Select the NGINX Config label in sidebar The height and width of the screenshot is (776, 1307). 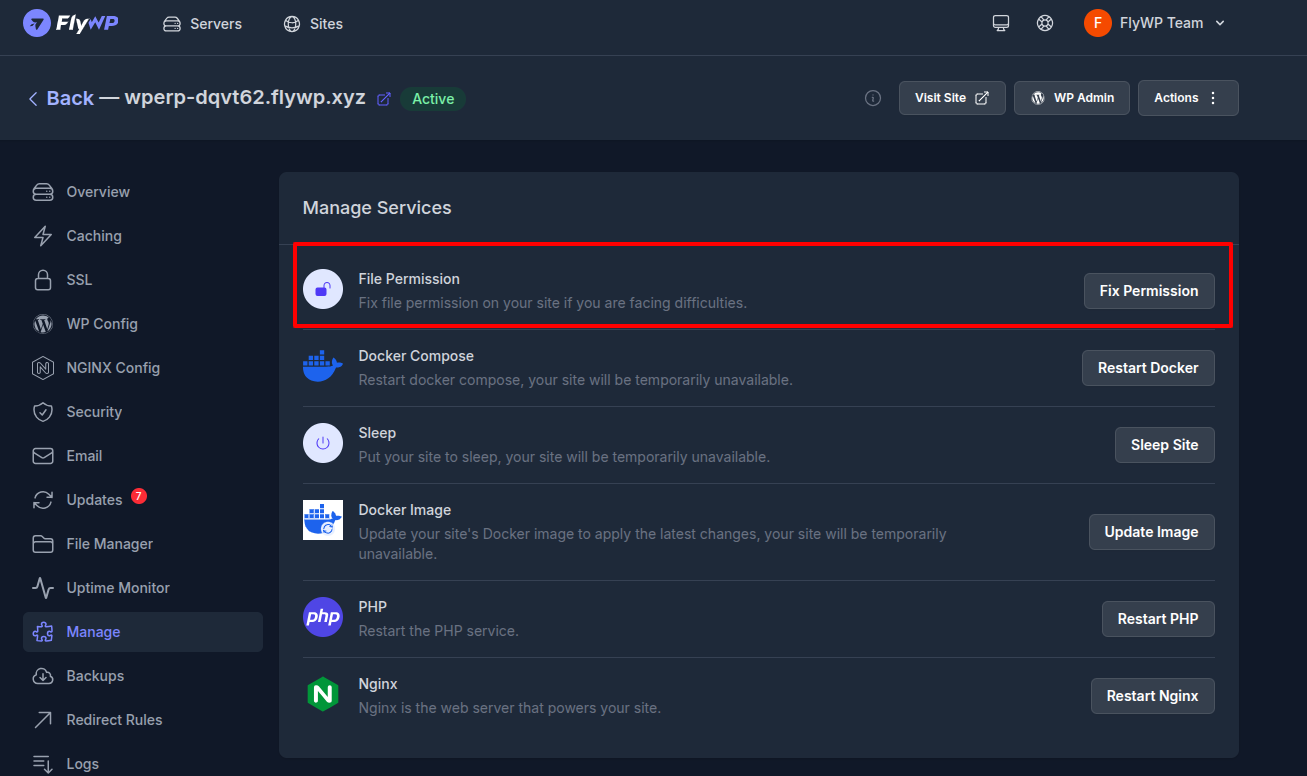pyautogui.click(x=113, y=368)
